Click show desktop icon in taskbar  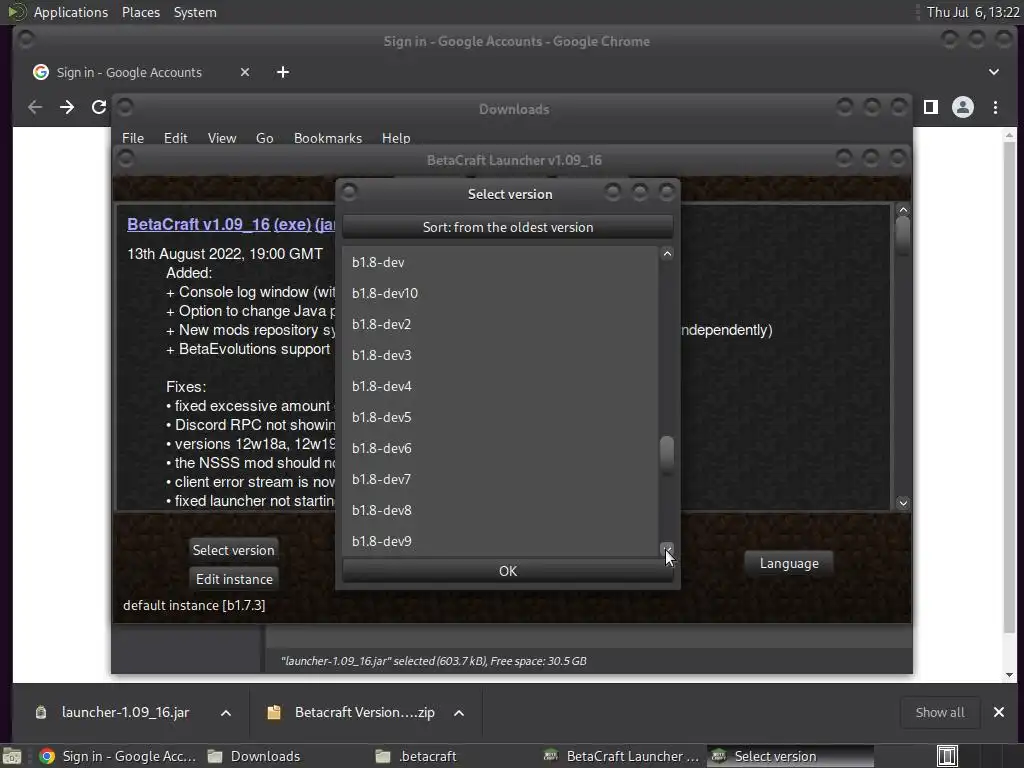[12, 756]
